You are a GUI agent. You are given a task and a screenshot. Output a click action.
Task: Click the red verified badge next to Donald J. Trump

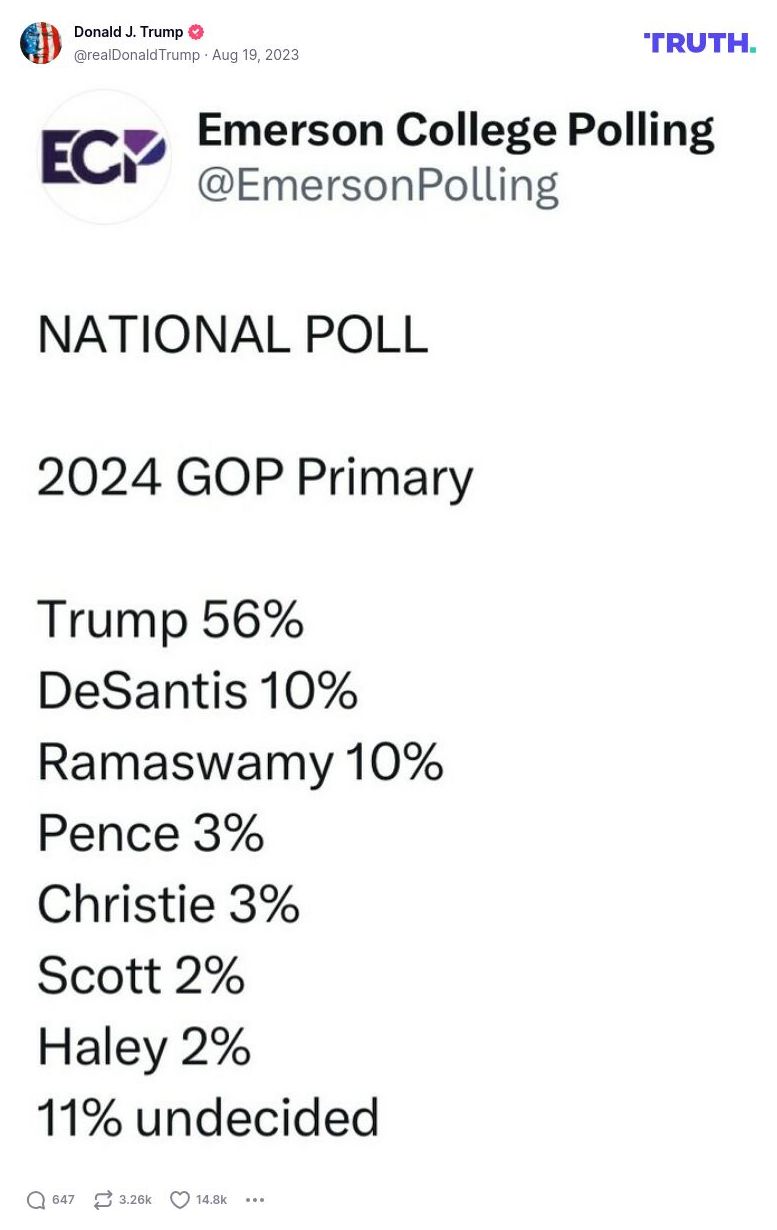(x=196, y=31)
